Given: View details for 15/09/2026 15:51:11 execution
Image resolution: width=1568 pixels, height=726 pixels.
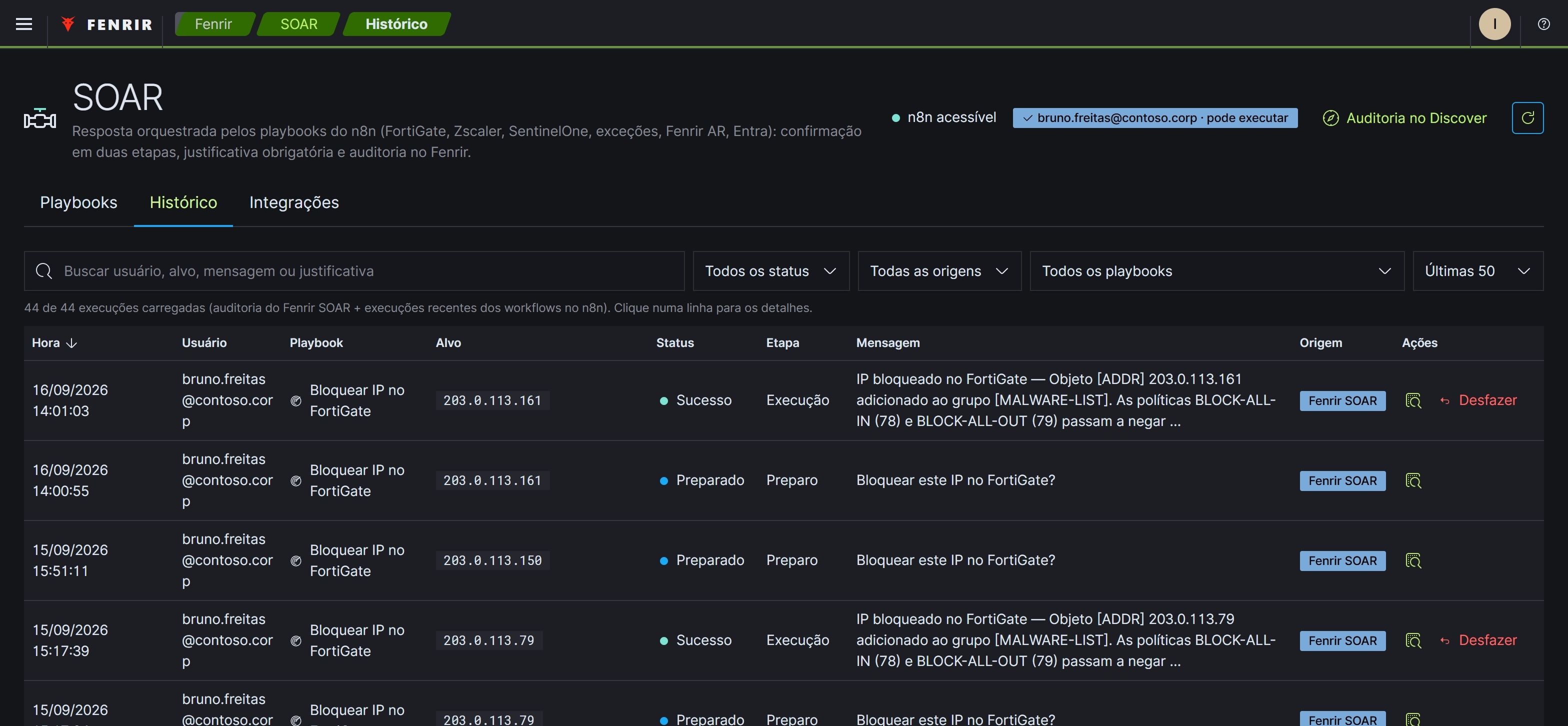Looking at the screenshot, I should coord(1413,560).
